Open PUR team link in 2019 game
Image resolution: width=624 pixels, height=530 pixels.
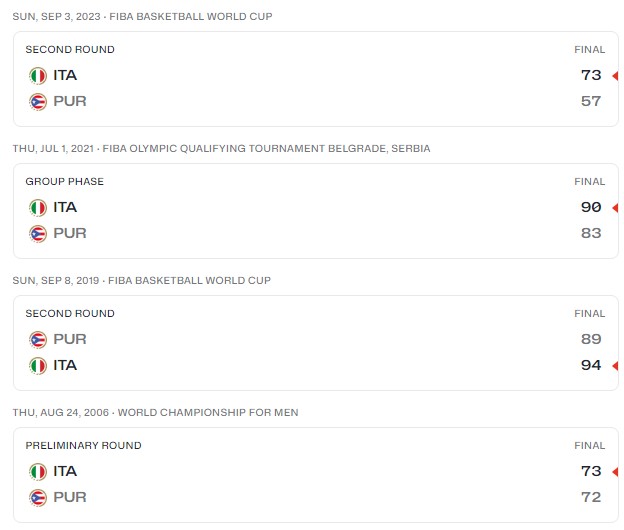69,339
